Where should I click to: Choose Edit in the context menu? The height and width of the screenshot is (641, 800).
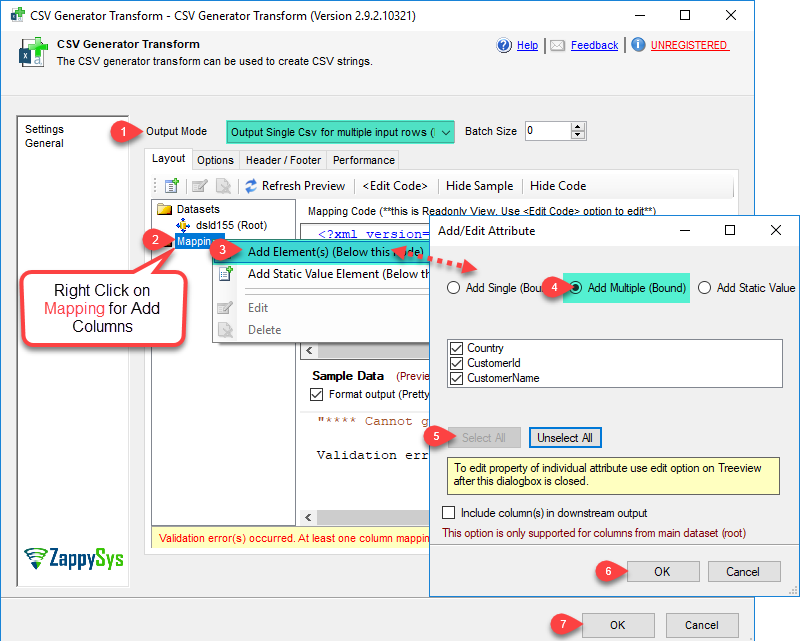coord(321,308)
